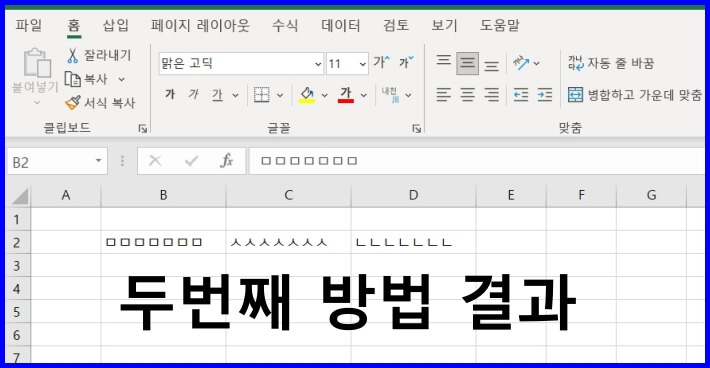
Task: Select row 2 header
Action: [x=17, y=243]
